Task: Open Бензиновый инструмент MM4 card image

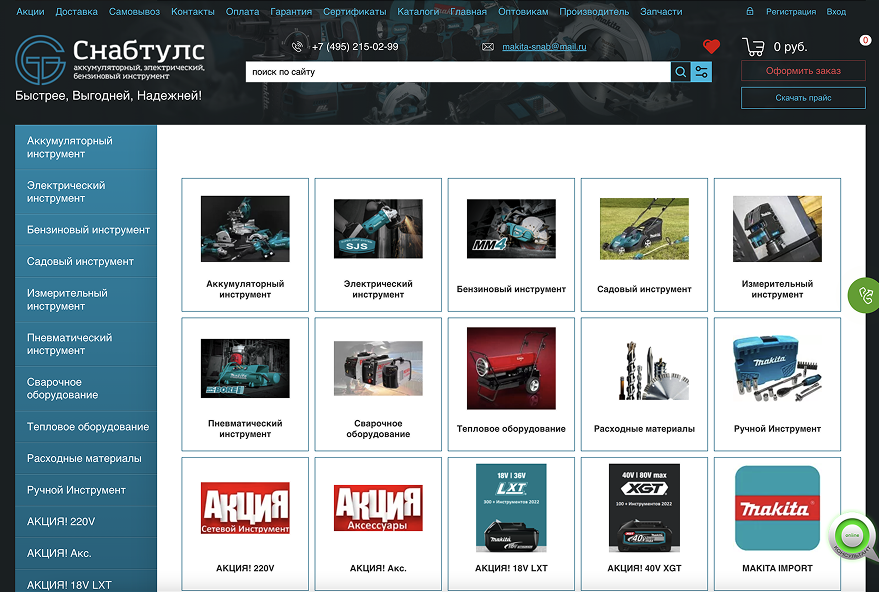Action: (x=511, y=229)
